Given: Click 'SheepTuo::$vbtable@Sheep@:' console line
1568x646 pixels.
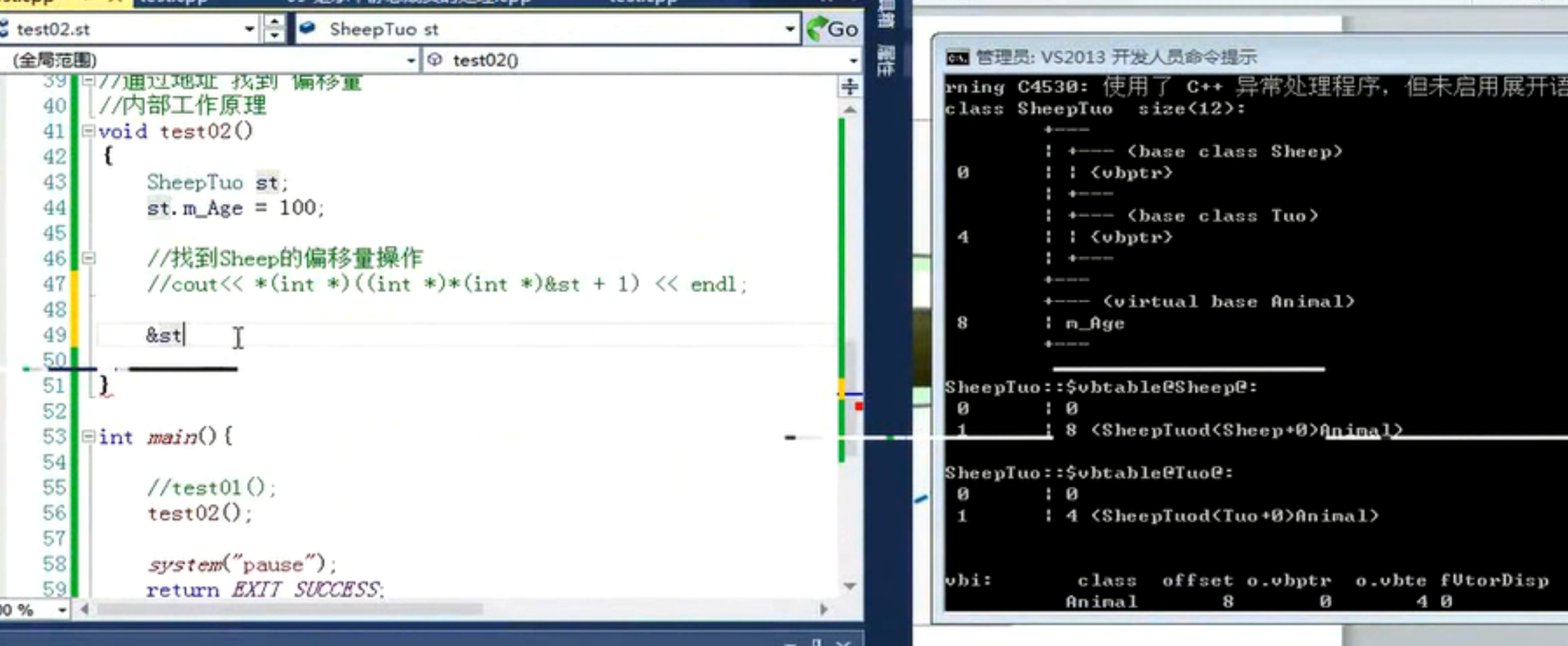Looking at the screenshot, I should pos(1101,387).
